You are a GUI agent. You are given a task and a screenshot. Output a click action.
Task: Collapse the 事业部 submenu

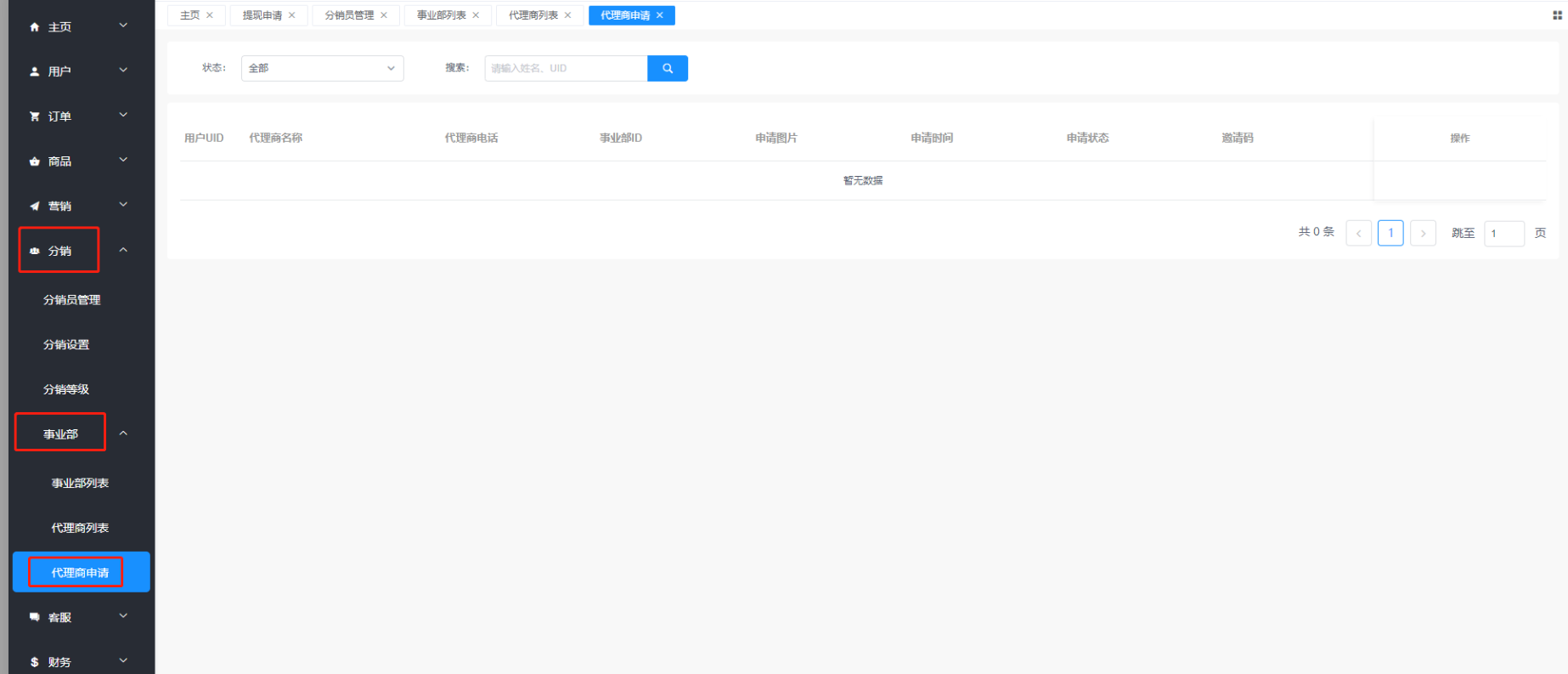[123, 433]
